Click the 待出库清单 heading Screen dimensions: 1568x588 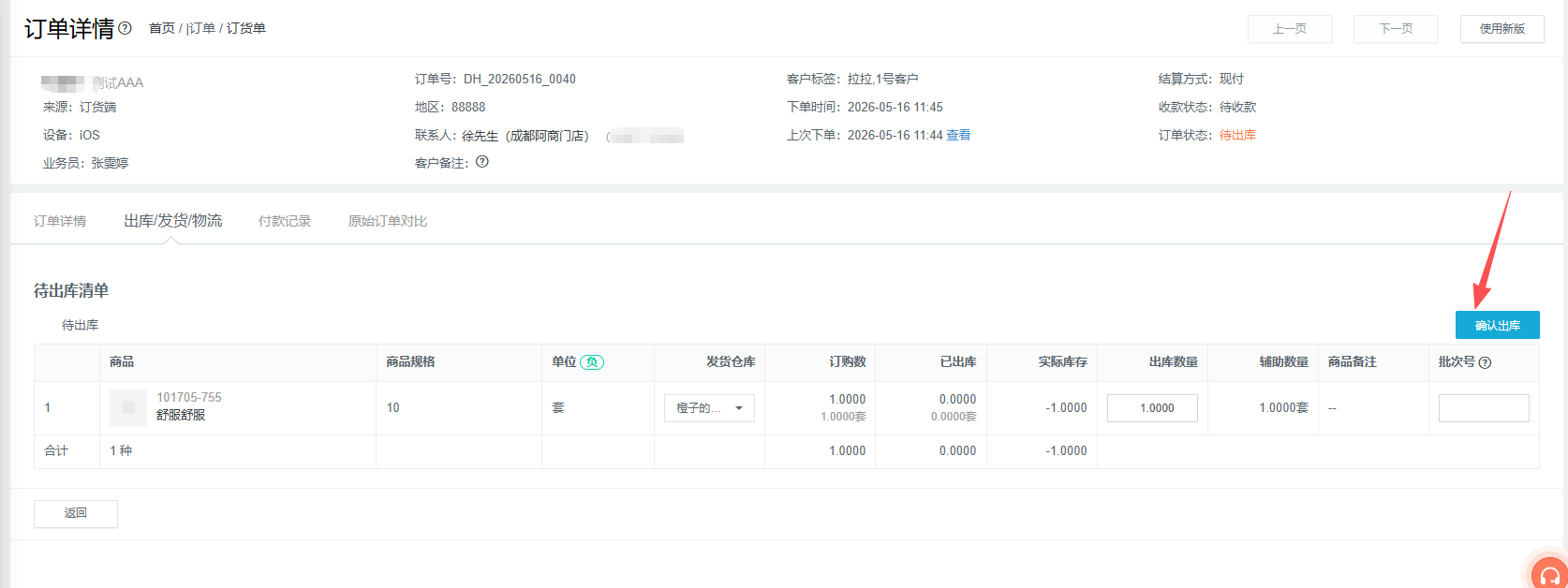(71, 291)
